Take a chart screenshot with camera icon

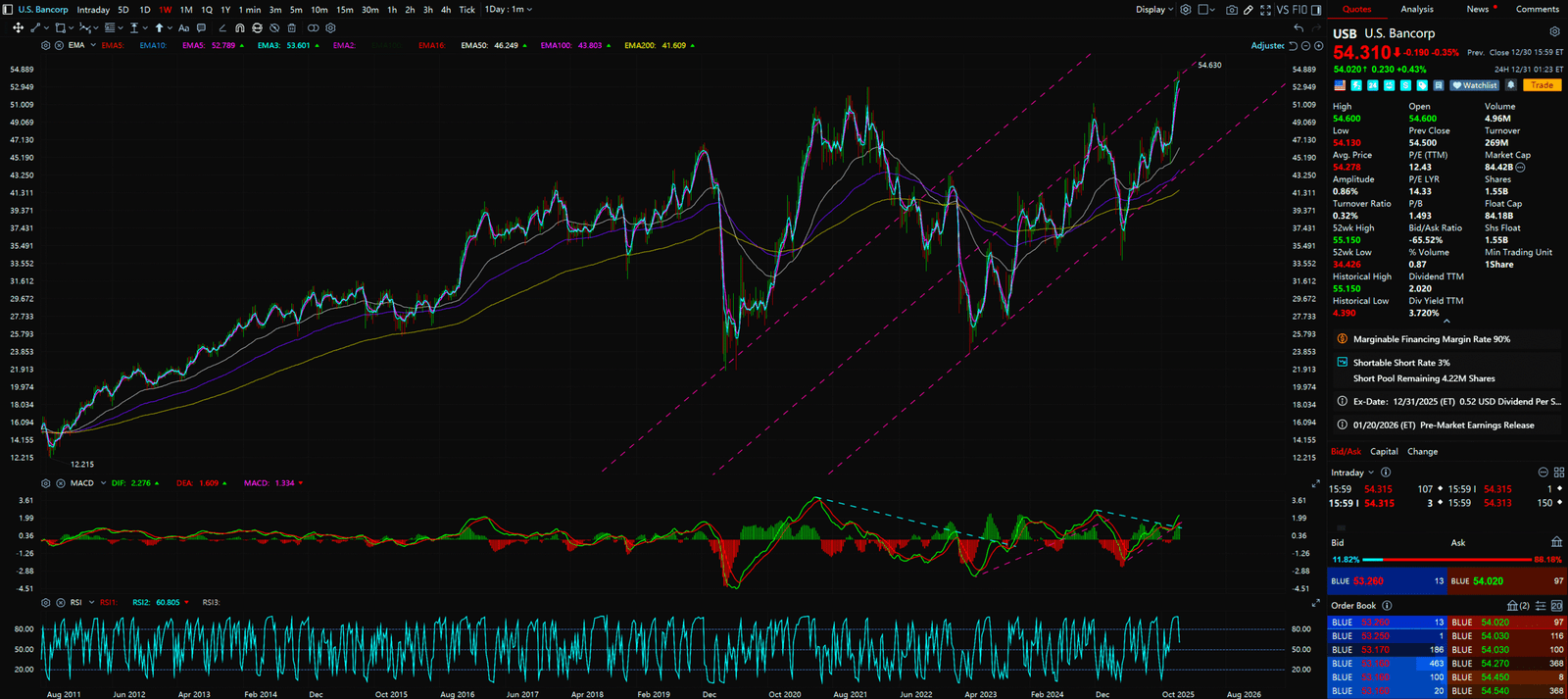click(1232, 10)
